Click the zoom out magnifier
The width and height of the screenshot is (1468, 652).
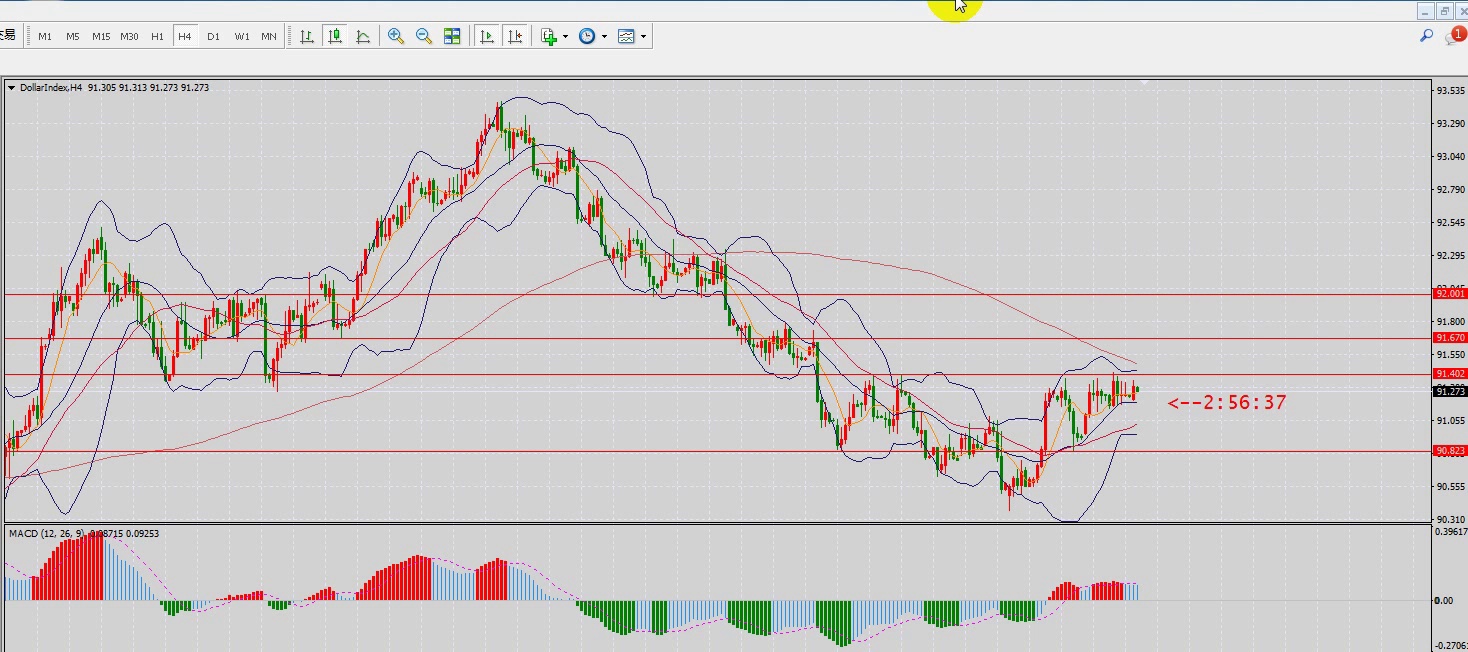pyautogui.click(x=424, y=36)
